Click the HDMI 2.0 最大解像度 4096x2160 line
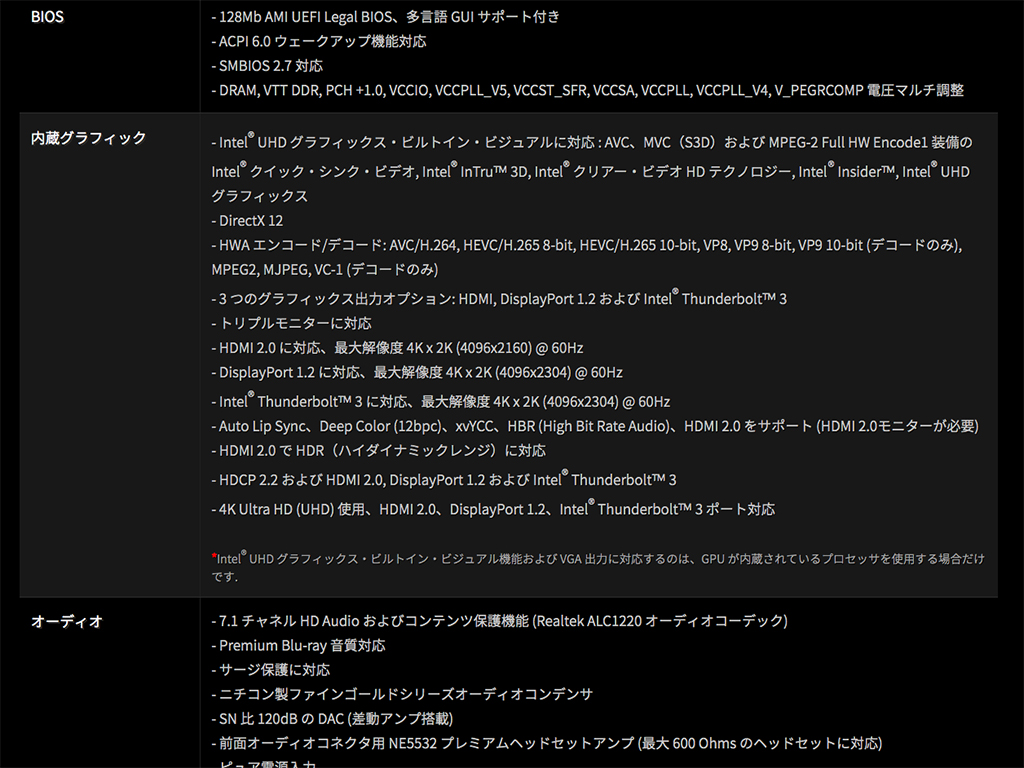 pyautogui.click(x=397, y=348)
